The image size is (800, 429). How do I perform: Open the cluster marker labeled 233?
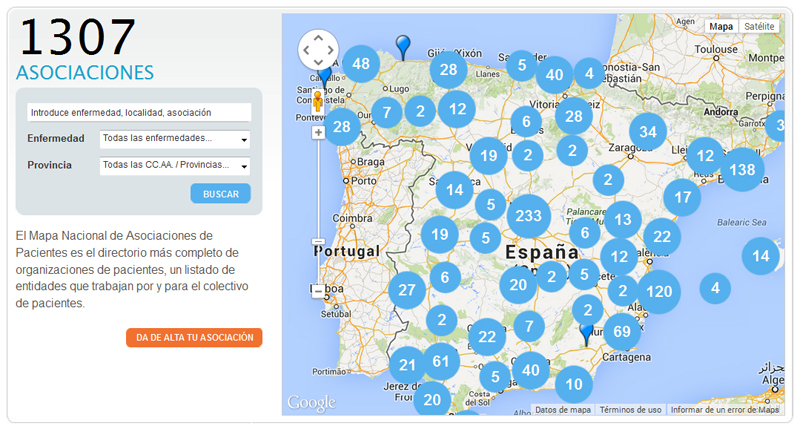tap(529, 216)
